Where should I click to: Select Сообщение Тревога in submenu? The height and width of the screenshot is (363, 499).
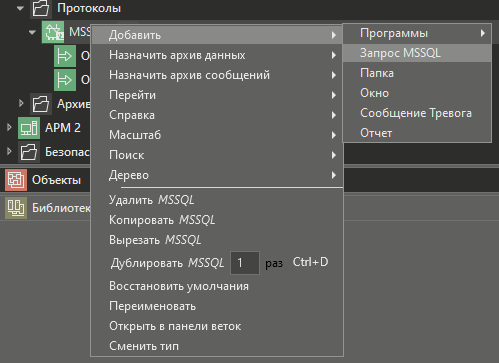pyautogui.click(x=417, y=113)
